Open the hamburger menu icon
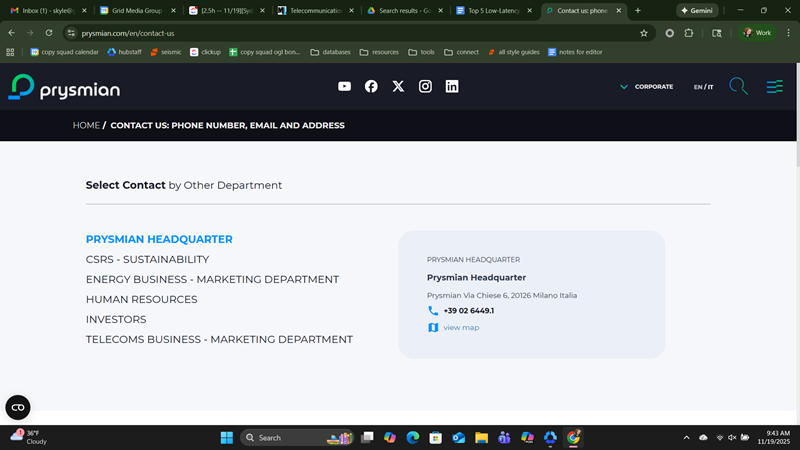The image size is (800, 450). pos(774,87)
